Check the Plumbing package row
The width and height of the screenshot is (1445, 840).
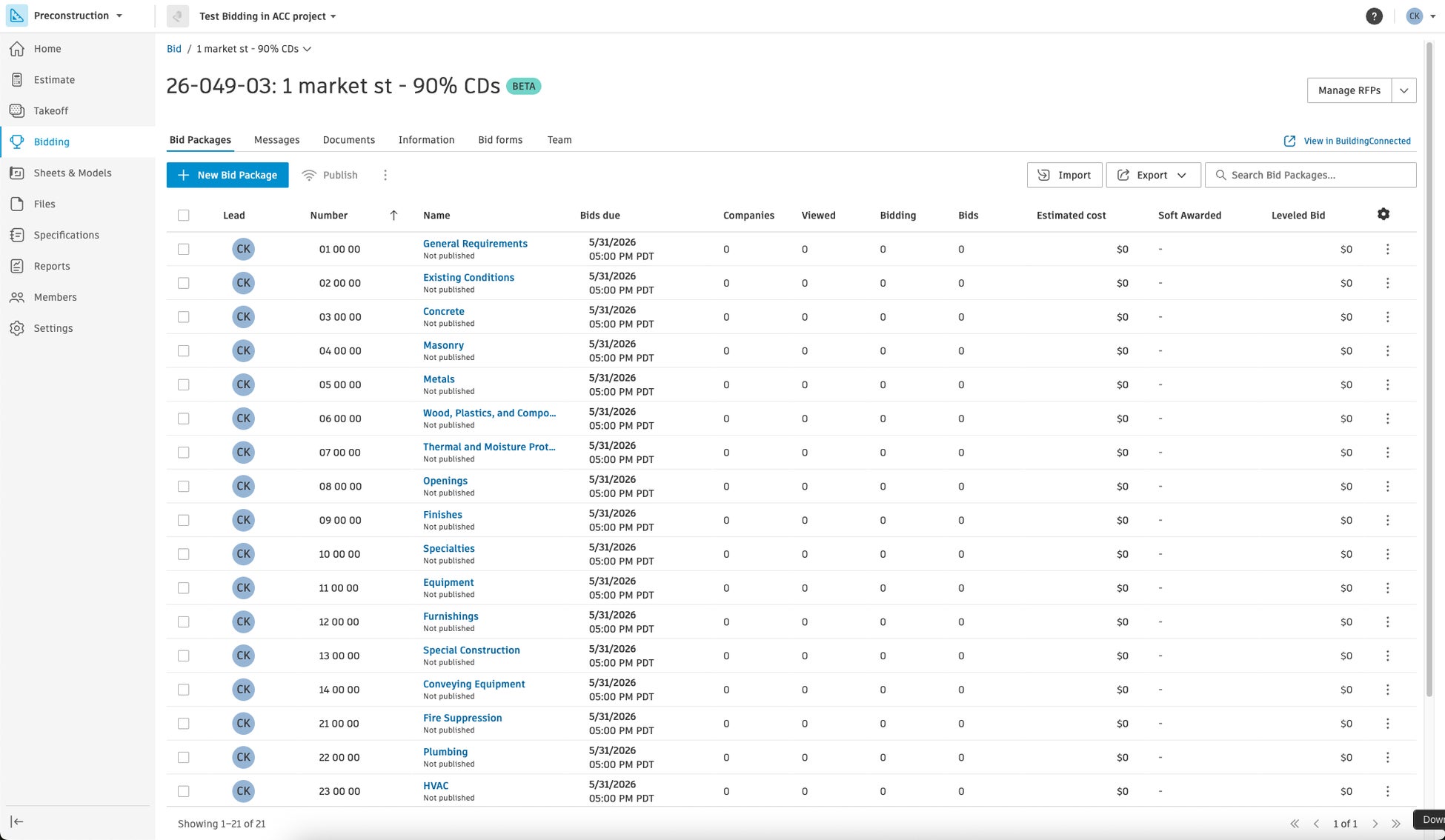[183, 757]
